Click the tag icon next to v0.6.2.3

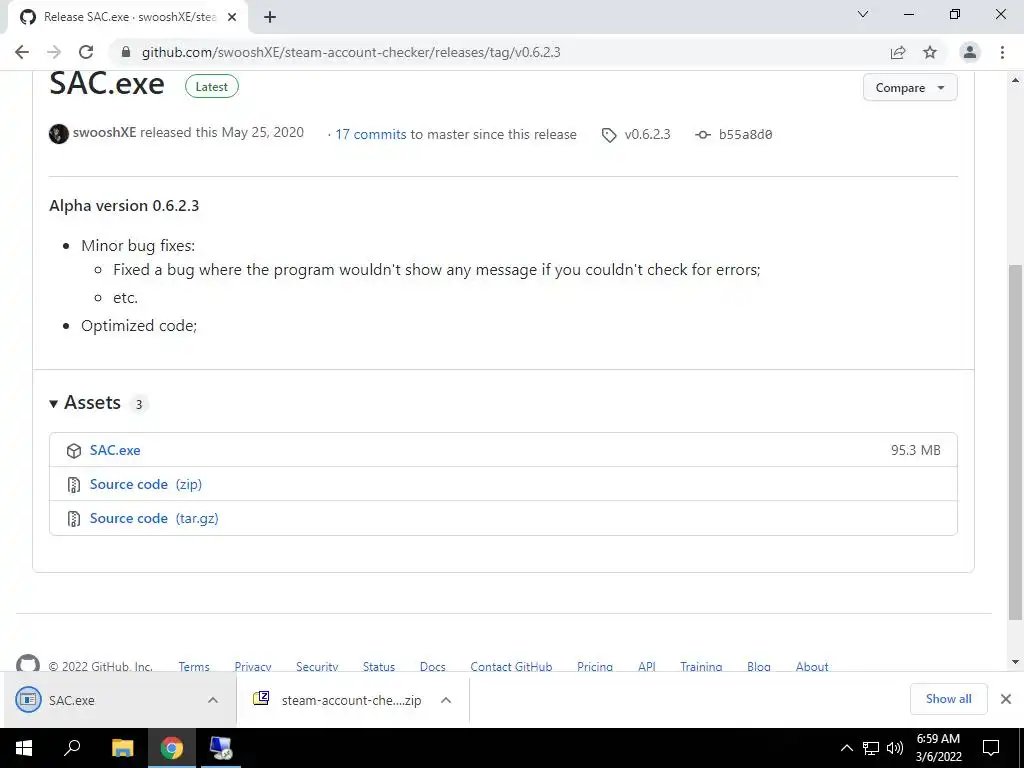tap(609, 135)
